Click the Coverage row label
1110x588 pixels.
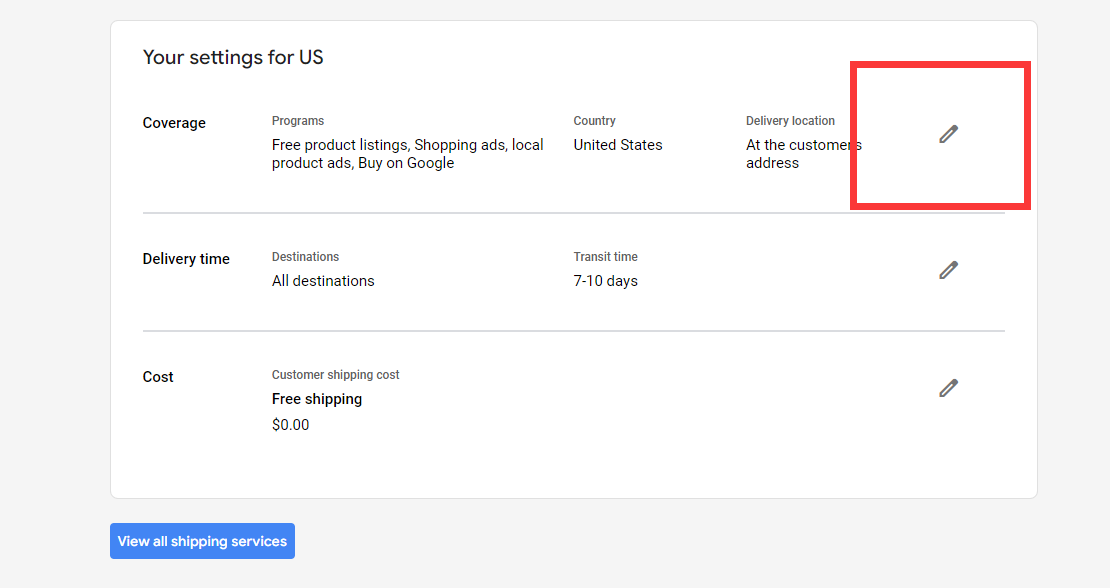(x=174, y=122)
